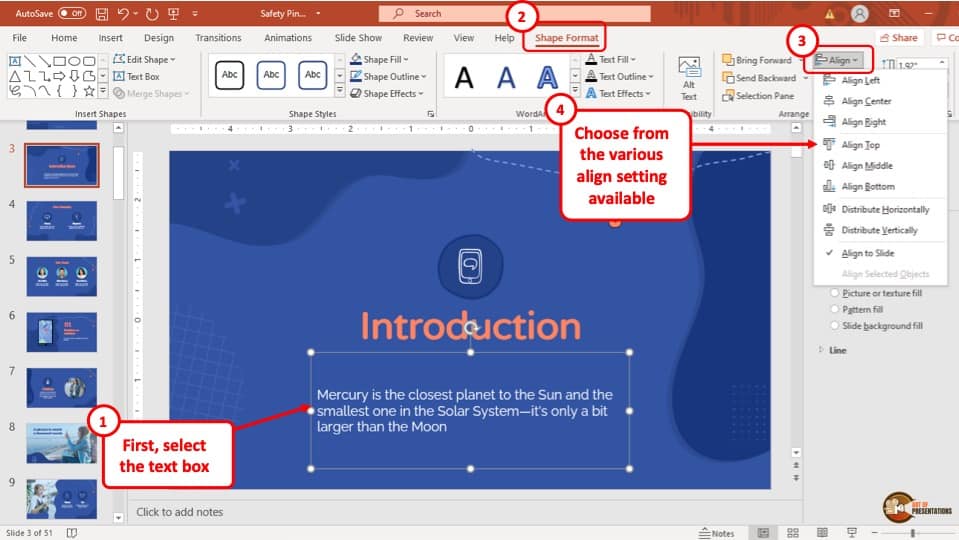Switch to the Design tab
This screenshot has height=540, width=959.
click(159, 38)
